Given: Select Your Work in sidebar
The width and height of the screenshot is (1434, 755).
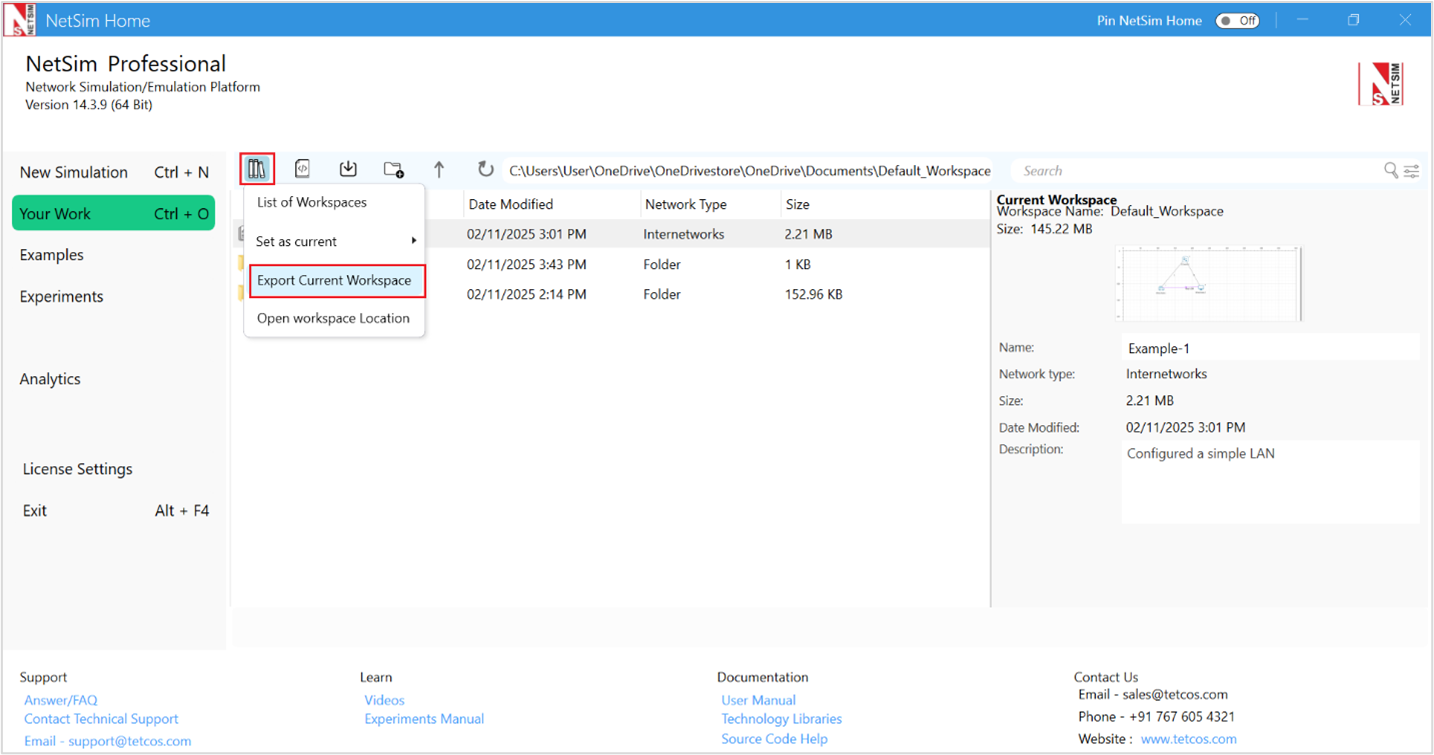Looking at the screenshot, I should (x=114, y=213).
